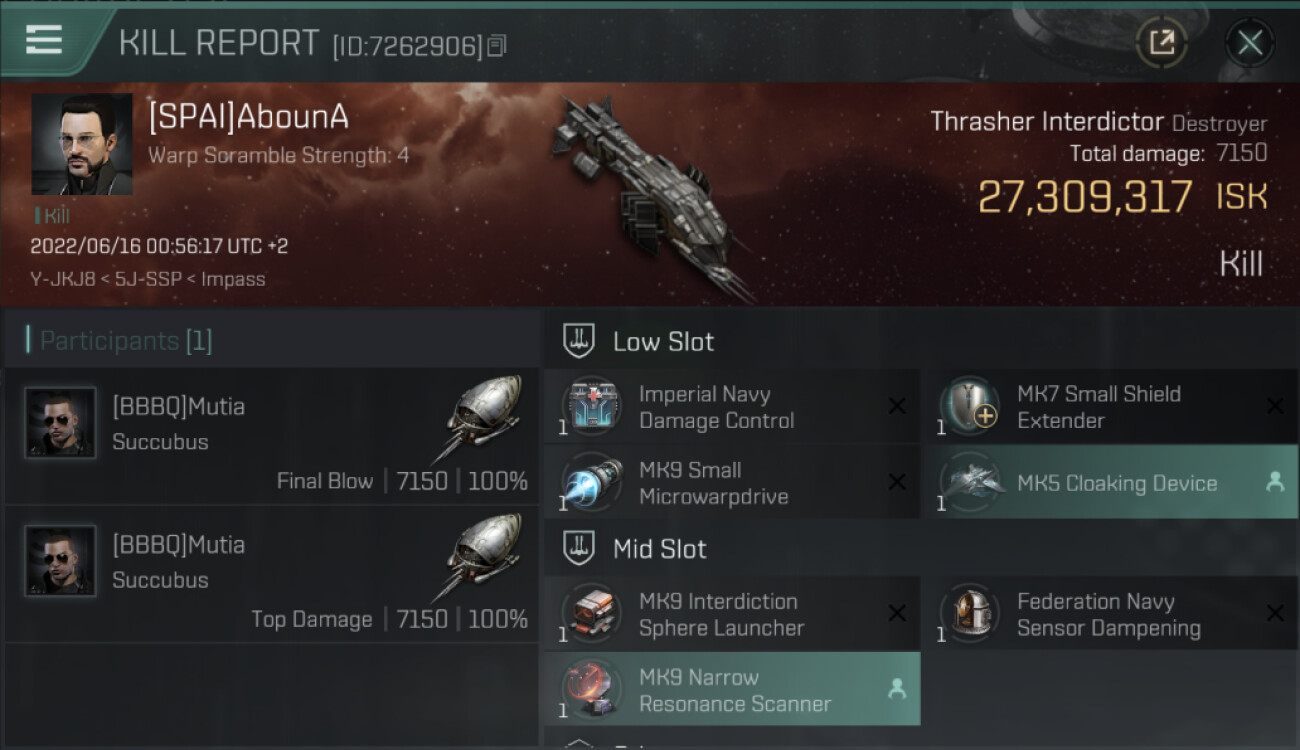Close the kill report window
1300x750 pixels.
tap(1249, 42)
